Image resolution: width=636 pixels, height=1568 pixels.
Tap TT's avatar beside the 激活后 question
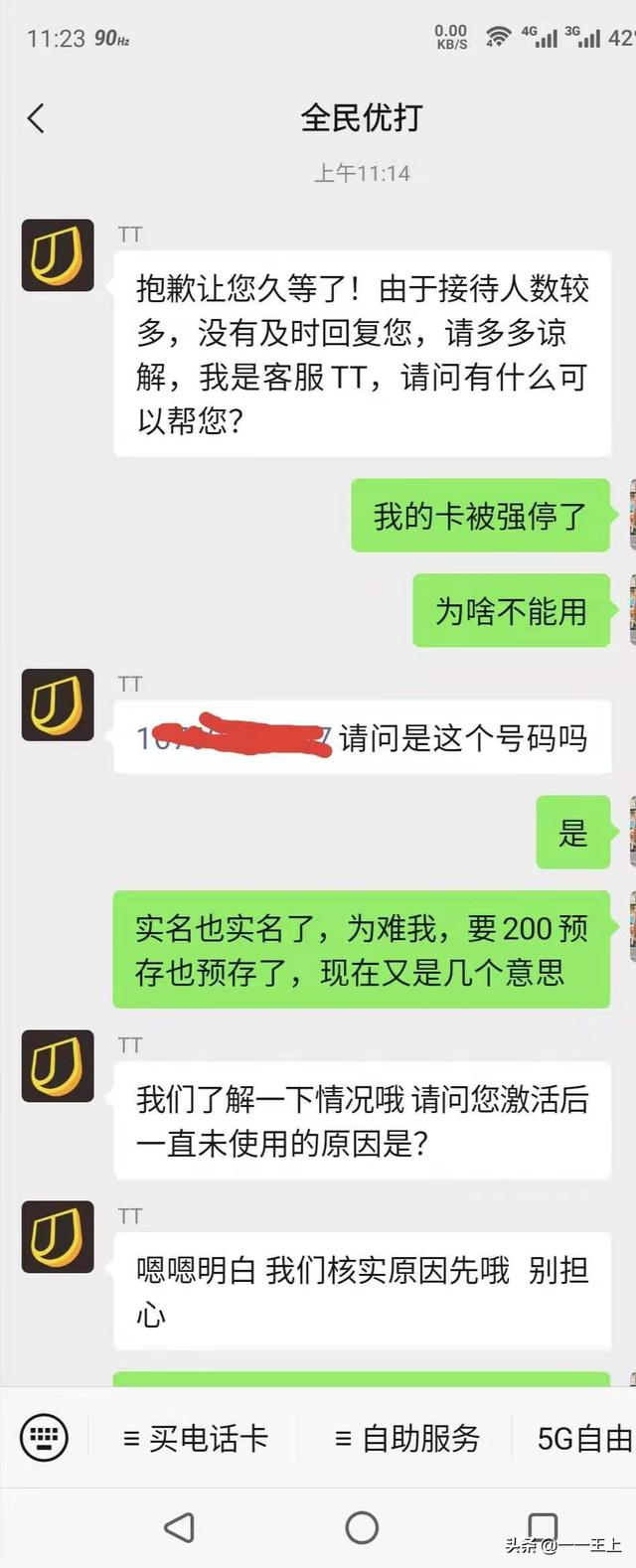58,1066
